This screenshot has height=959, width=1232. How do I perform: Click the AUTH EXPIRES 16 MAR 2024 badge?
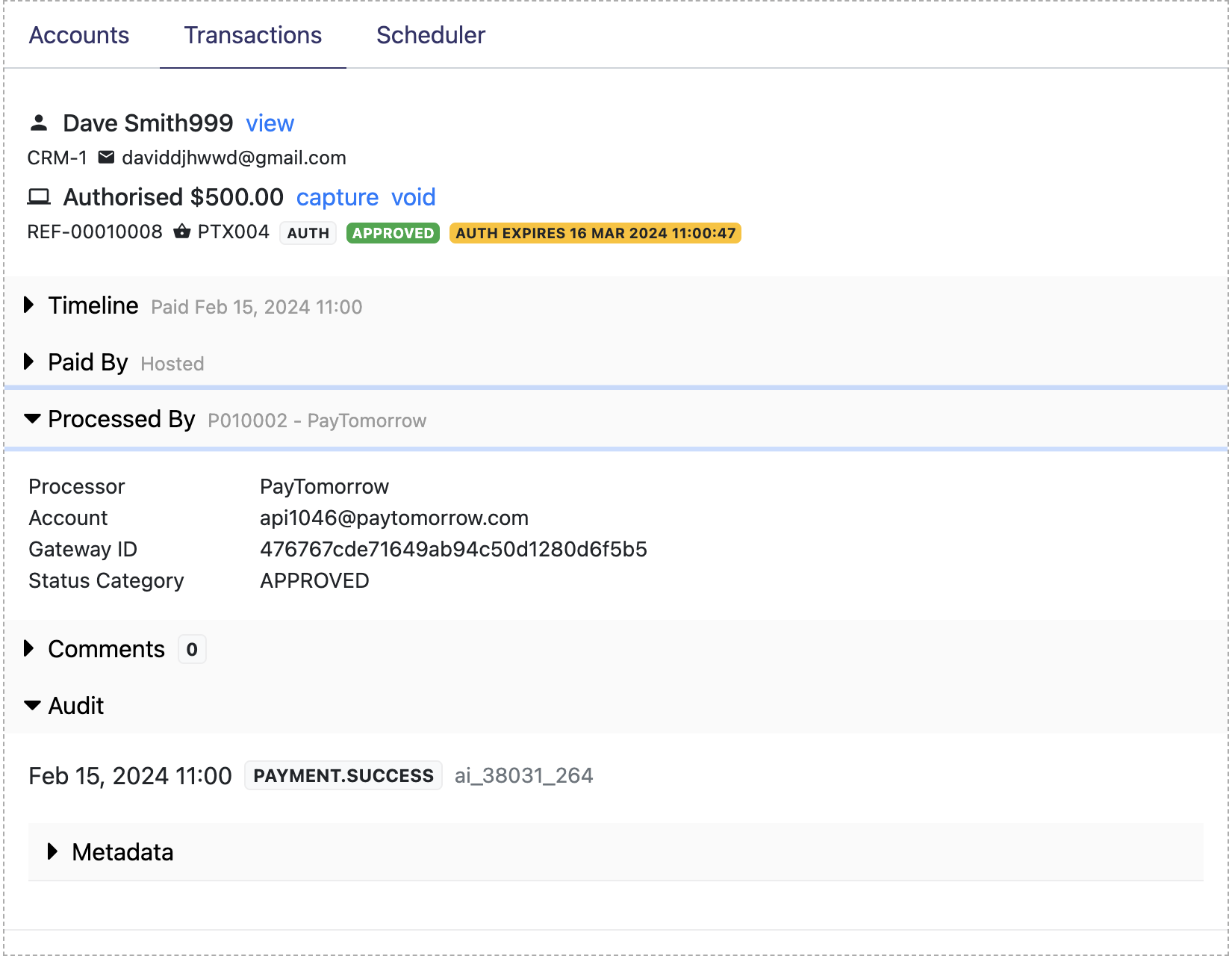click(595, 233)
